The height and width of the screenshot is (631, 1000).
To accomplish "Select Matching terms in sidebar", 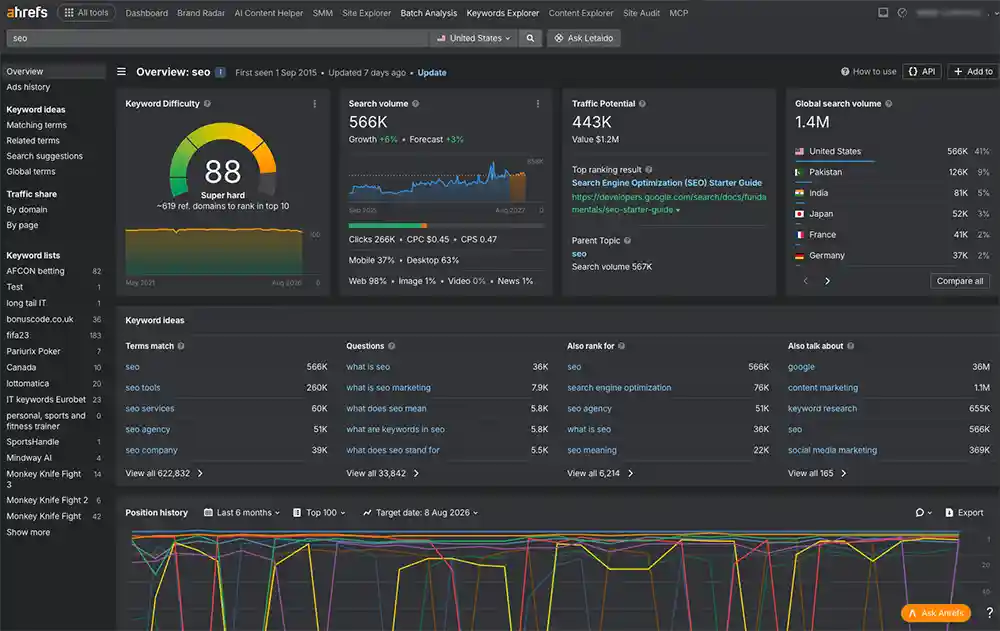I will point(36,125).
